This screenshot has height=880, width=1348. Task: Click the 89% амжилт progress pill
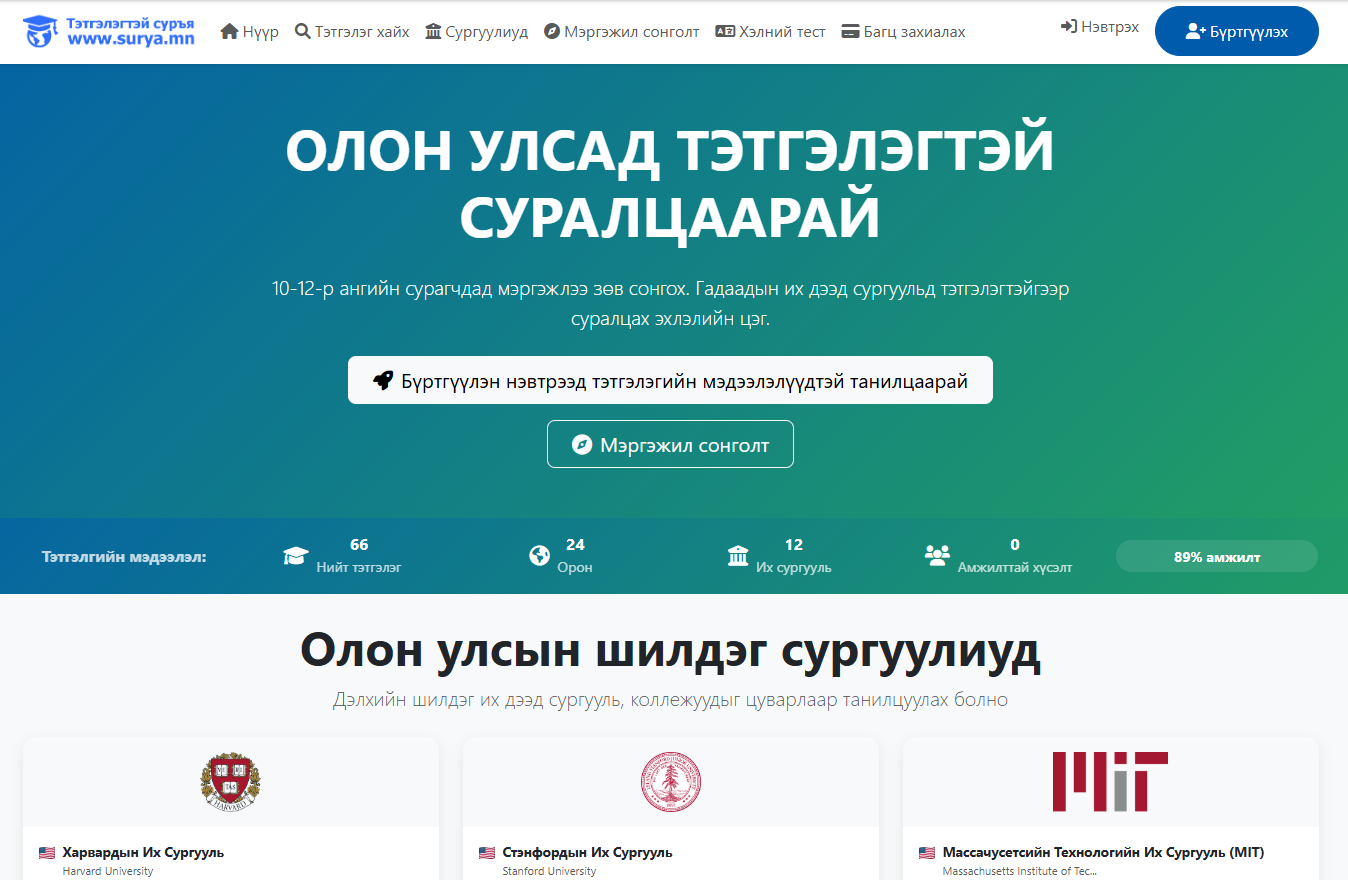point(1216,557)
